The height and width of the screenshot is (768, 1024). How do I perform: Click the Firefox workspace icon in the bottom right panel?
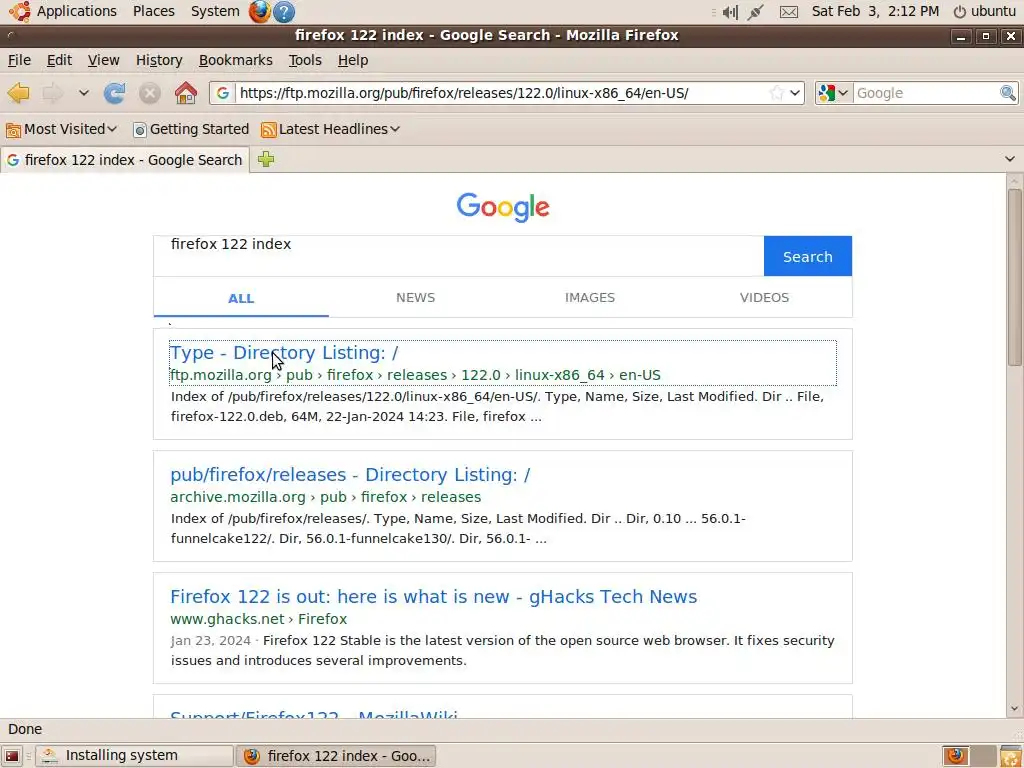click(956, 756)
